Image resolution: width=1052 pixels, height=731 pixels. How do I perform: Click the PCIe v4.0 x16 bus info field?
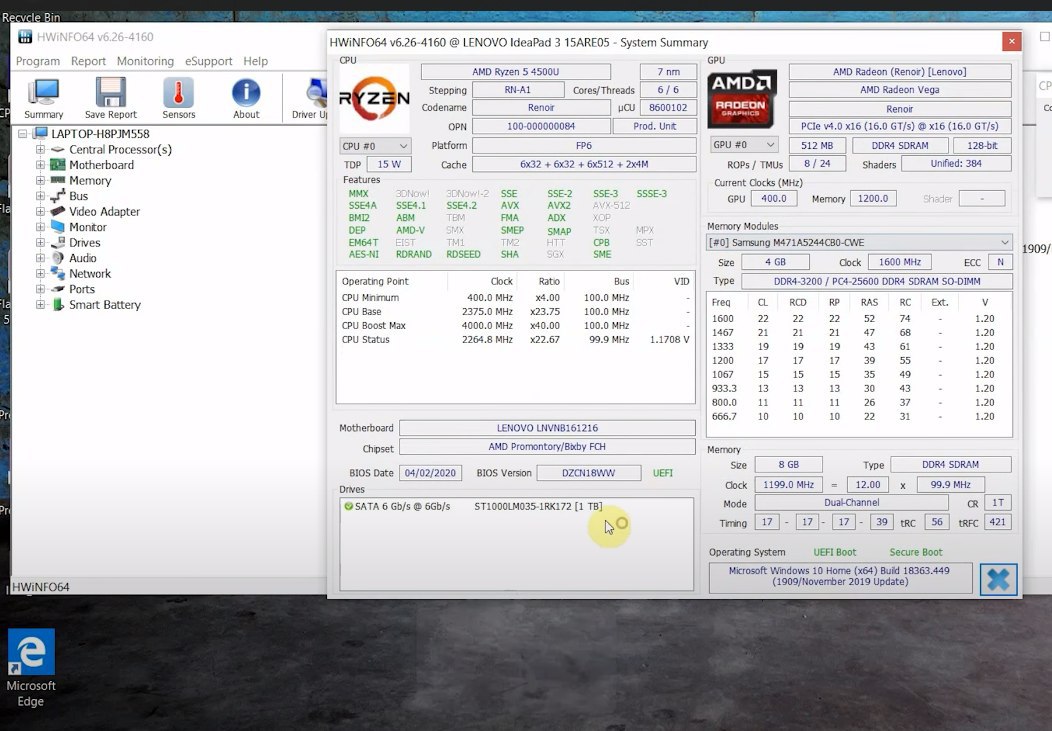900,126
